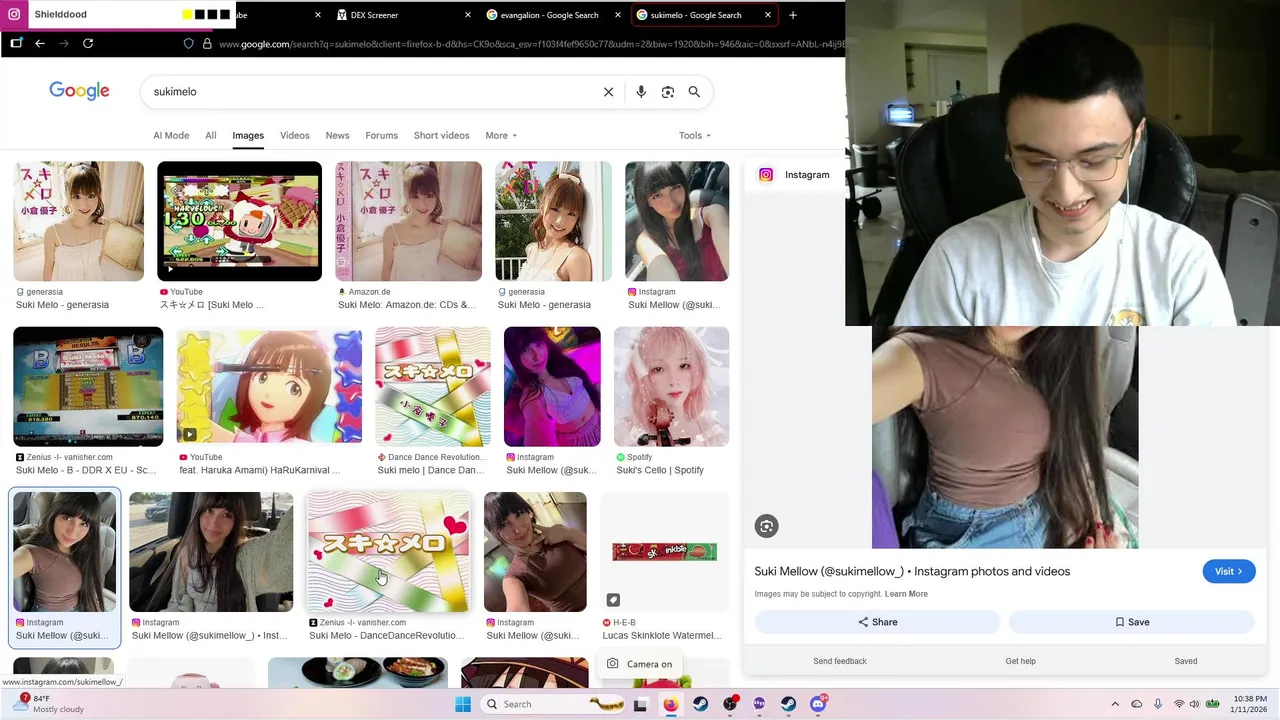Click the Instagram icon in the preview panel header

click(x=766, y=174)
